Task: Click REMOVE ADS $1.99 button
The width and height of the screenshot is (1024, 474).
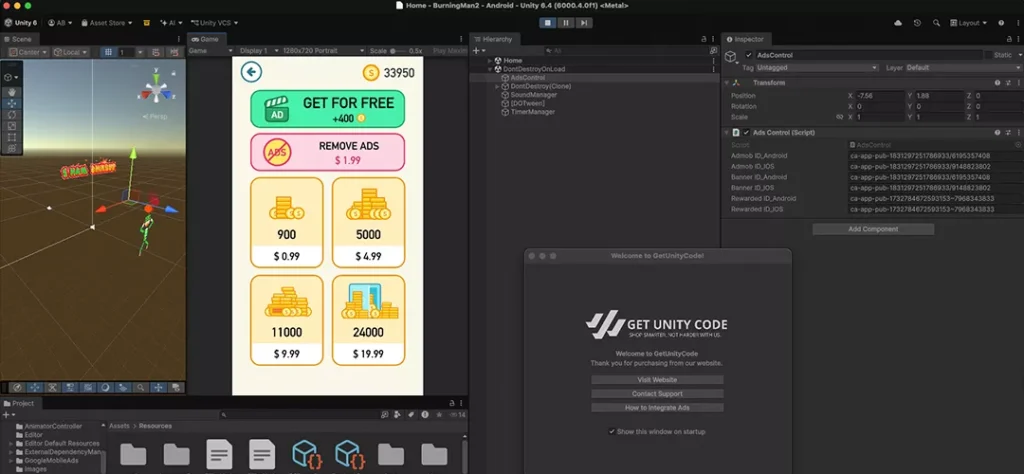Action: point(328,152)
